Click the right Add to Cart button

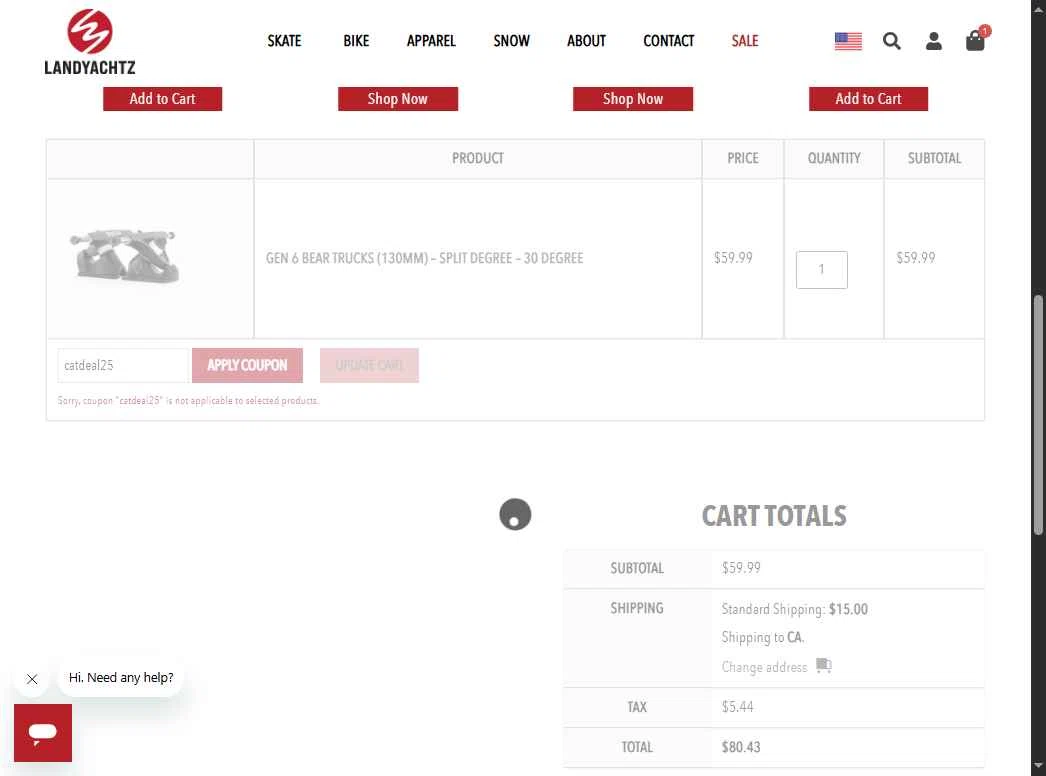(x=868, y=99)
